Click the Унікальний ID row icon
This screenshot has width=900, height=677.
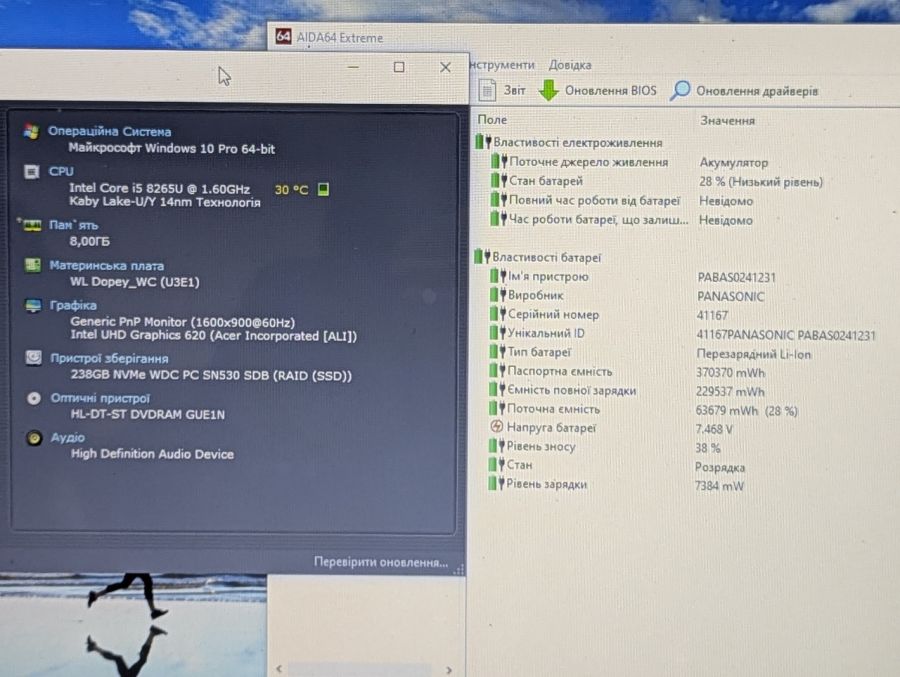point(498,332)
